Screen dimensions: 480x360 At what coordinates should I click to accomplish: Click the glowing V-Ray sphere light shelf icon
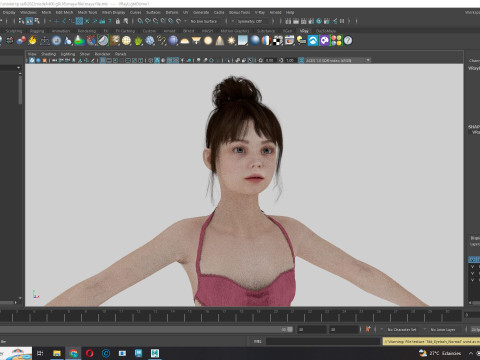(x=208, y=41)
